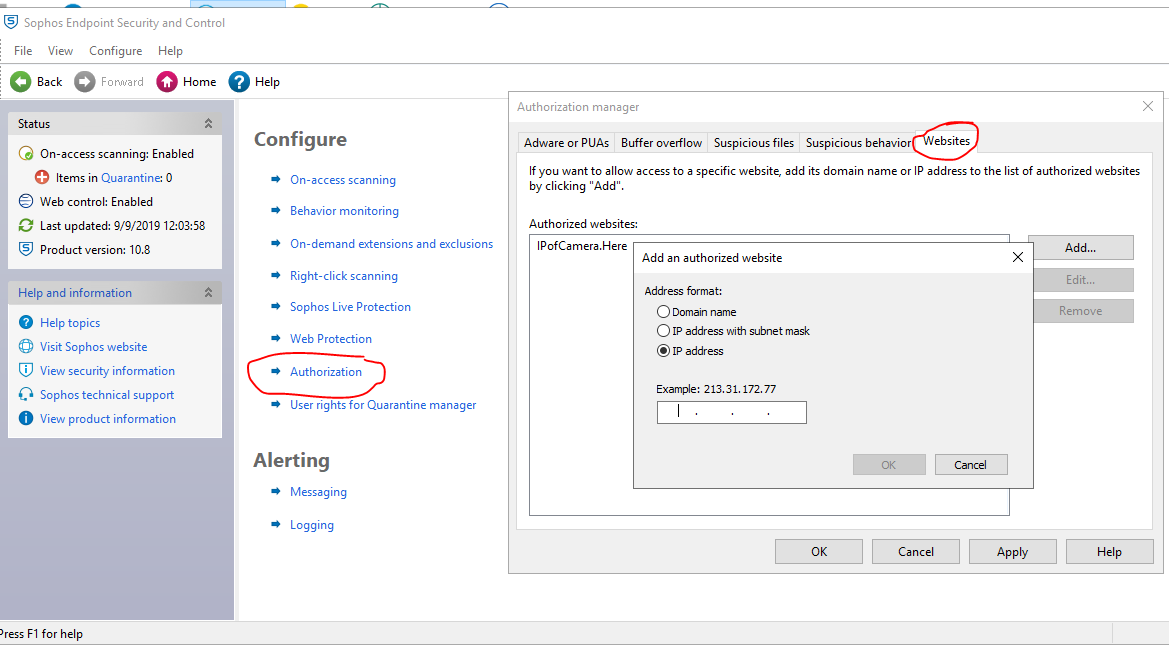Click the Visit Sophos website globe icon
Viewport: 1169px width, 646px height.
(x=26, y=346)
